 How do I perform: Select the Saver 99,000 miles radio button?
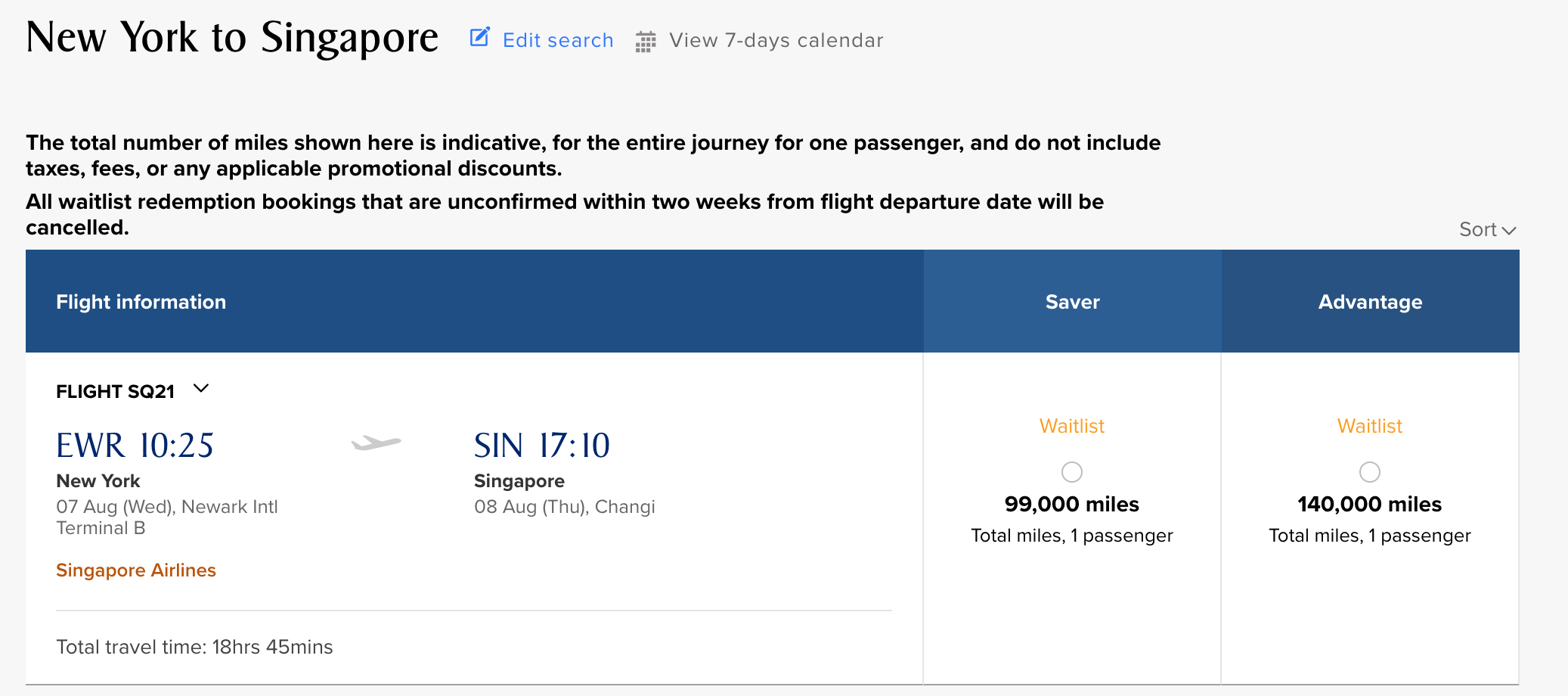tap(1071, 472)
